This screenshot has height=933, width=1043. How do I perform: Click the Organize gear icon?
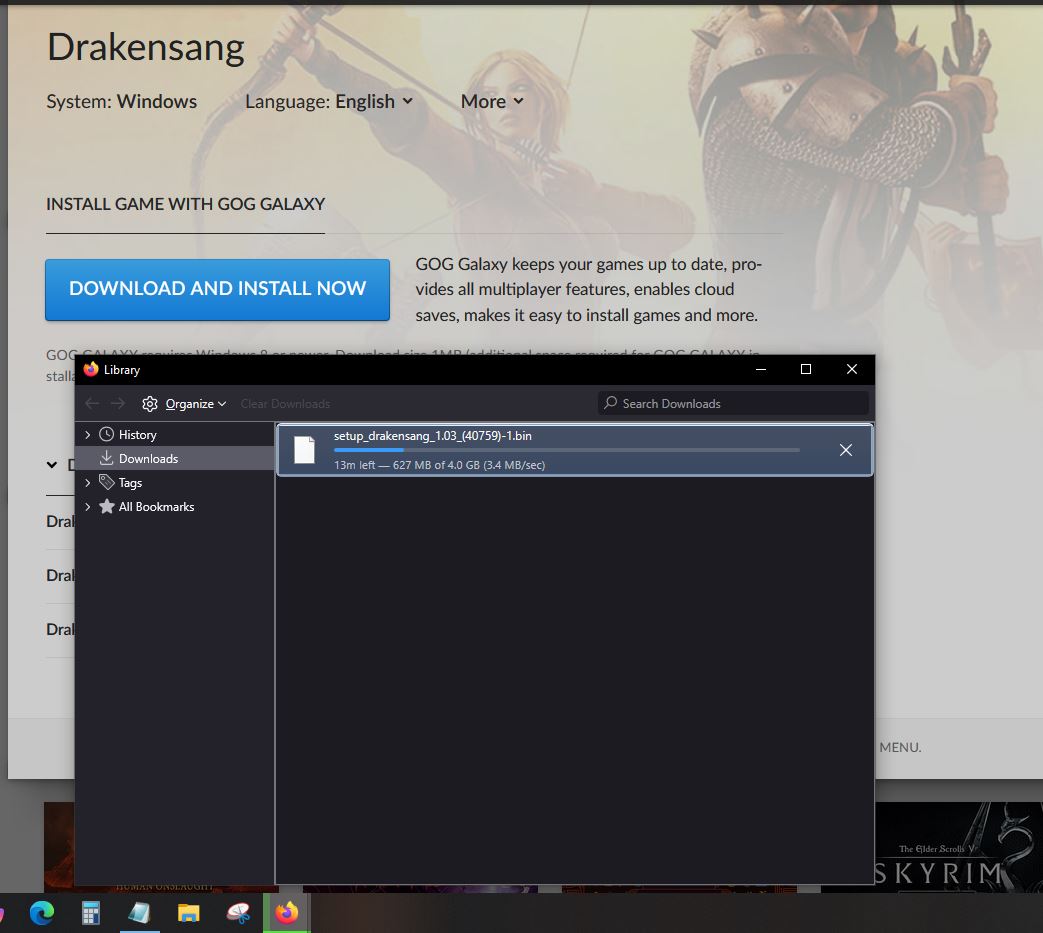click(x=150, y=404)
